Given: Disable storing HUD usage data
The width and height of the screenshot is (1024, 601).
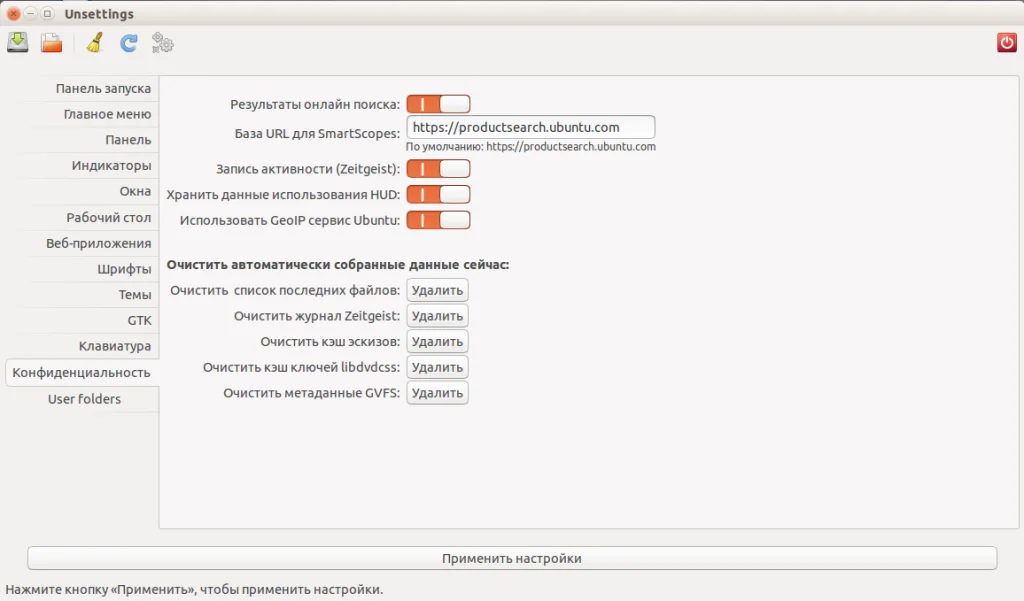Looking at the screenshot, I should (x=438, y=194).
